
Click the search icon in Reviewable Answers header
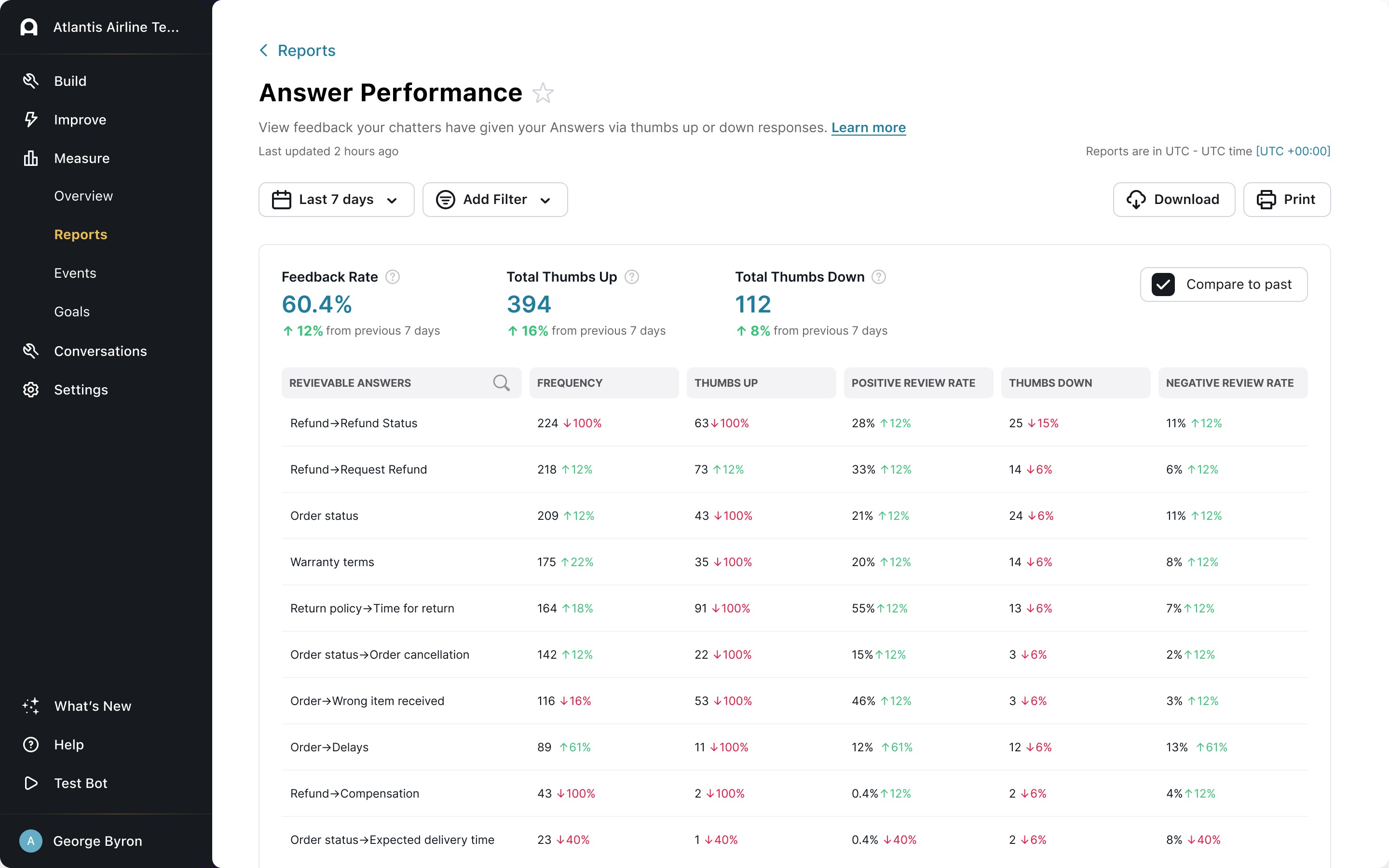coord(501,383)
